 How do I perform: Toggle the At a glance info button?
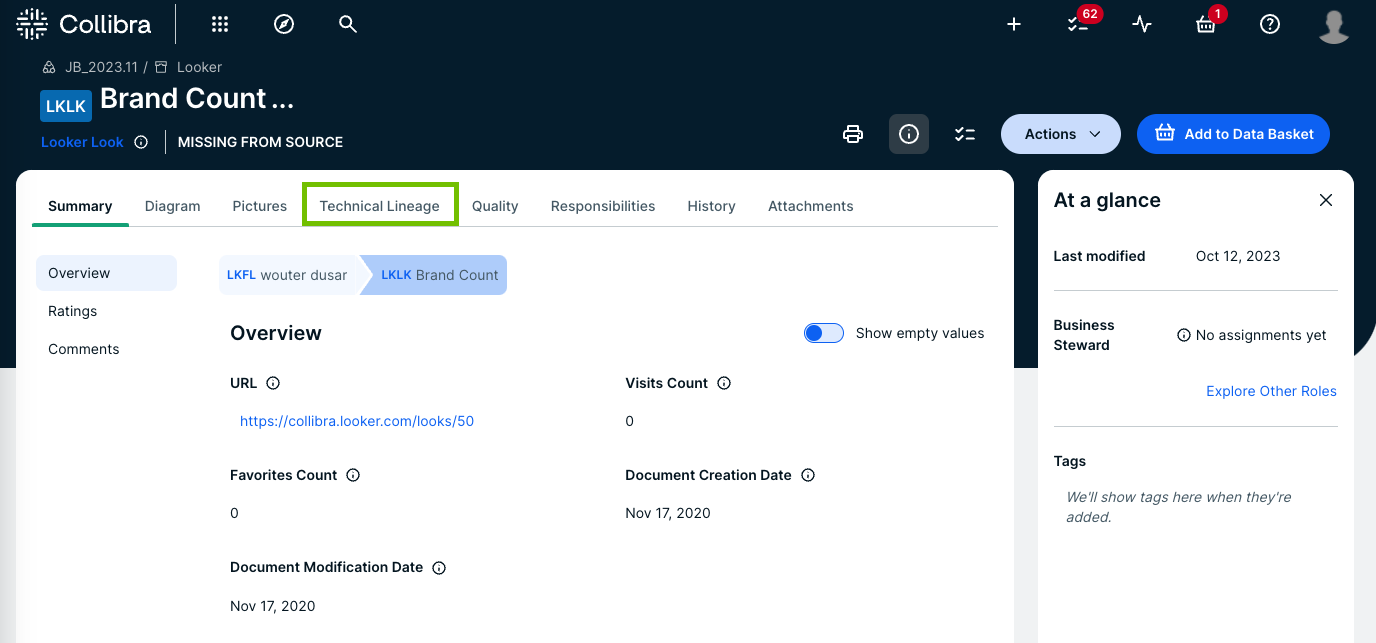click(909, 134)
